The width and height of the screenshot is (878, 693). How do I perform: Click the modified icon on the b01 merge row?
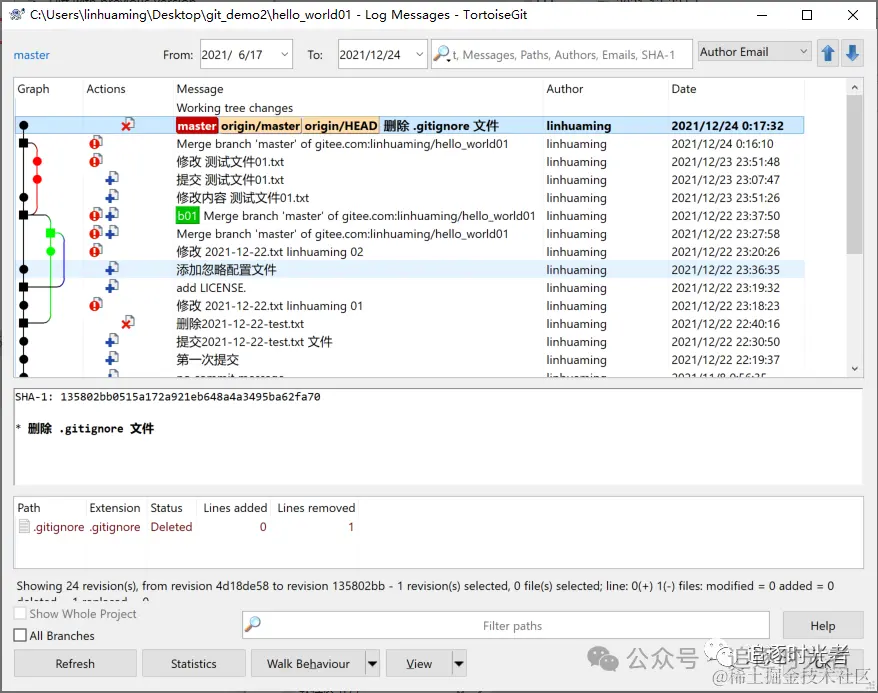pyautogui.click(x=96, y=215)
